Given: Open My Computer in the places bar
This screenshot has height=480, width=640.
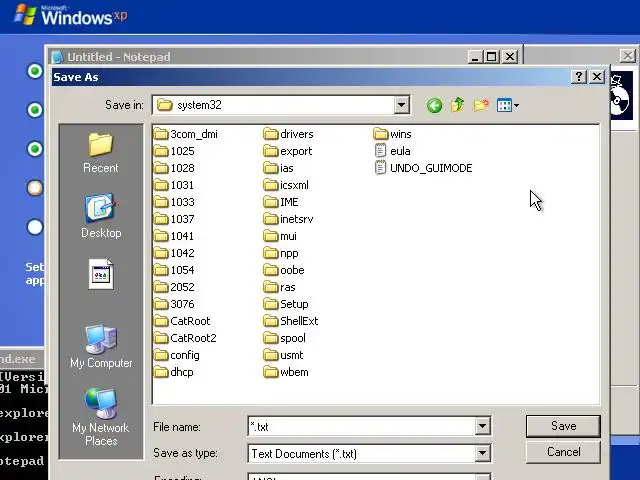Looking at the screenshot, I should coord(101,346).
